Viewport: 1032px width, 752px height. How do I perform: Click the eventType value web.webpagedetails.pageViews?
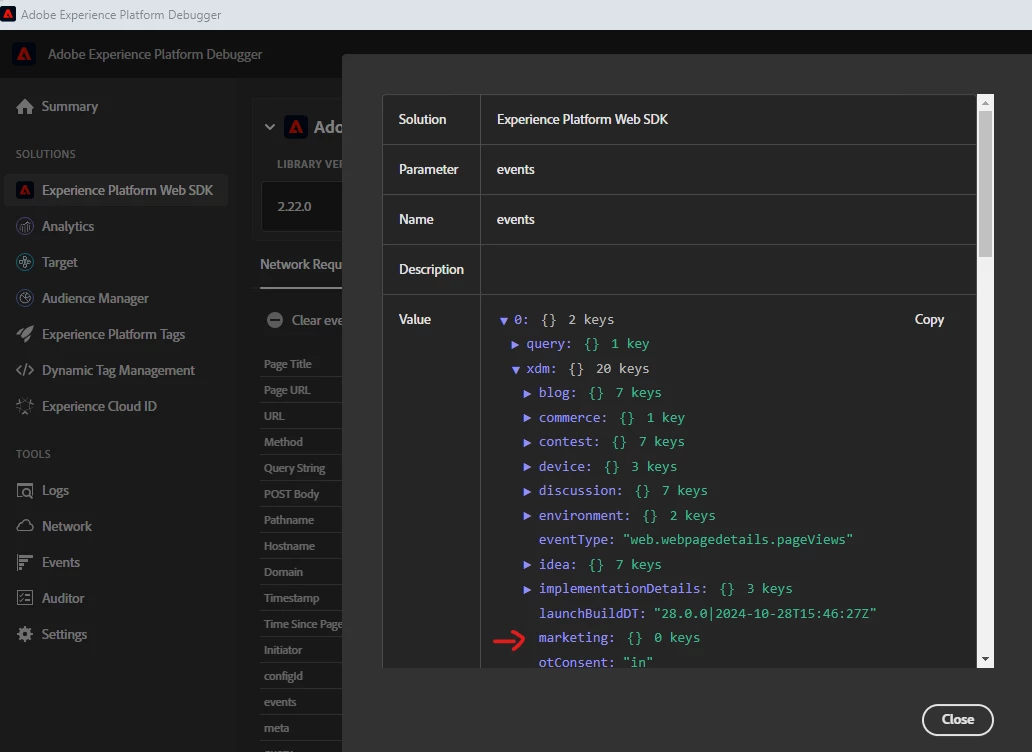pyautogui.click(x=737, y=539)
